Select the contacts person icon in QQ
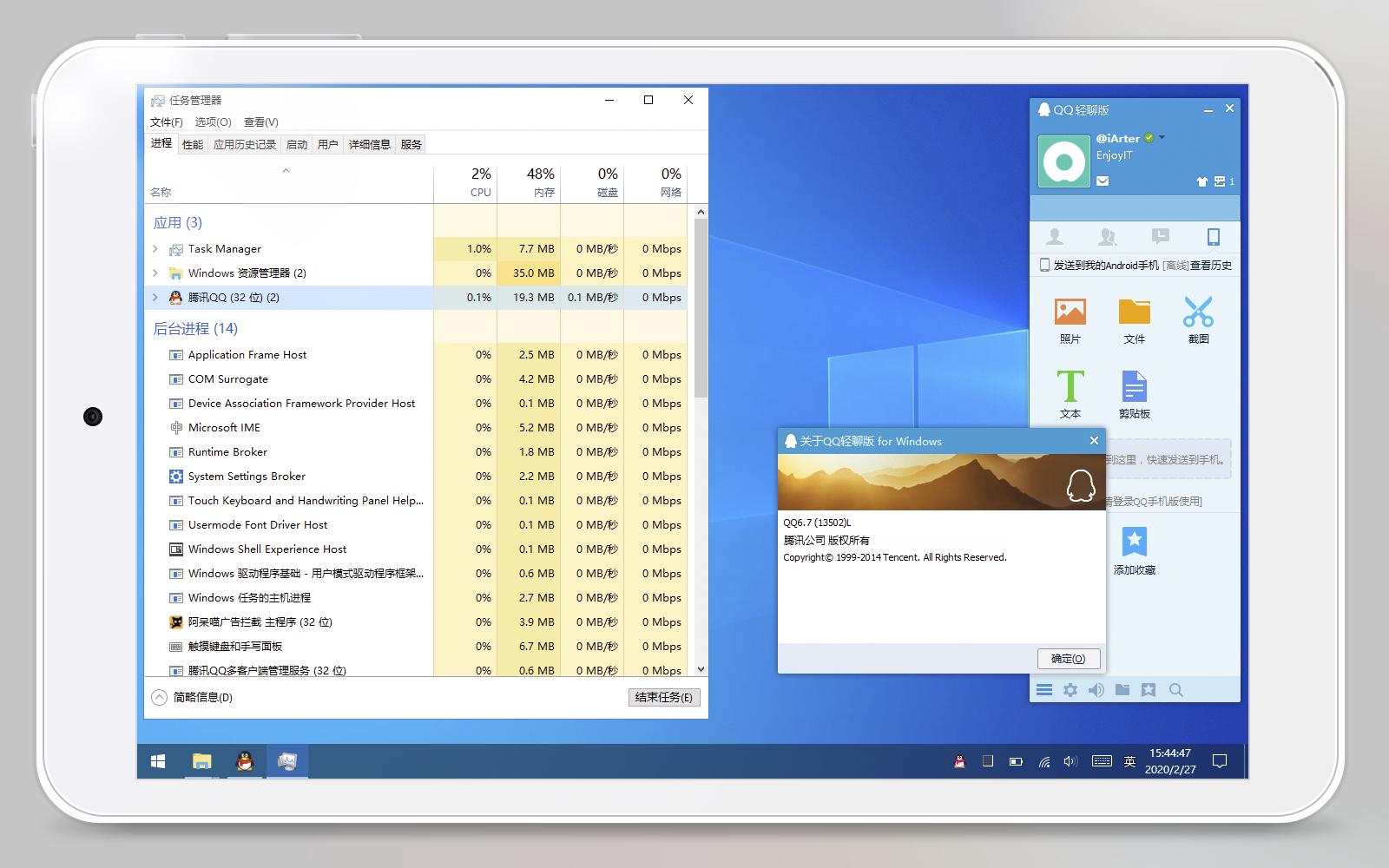Viewport: 1389px width, 868px height. (x=1056, y=236)
